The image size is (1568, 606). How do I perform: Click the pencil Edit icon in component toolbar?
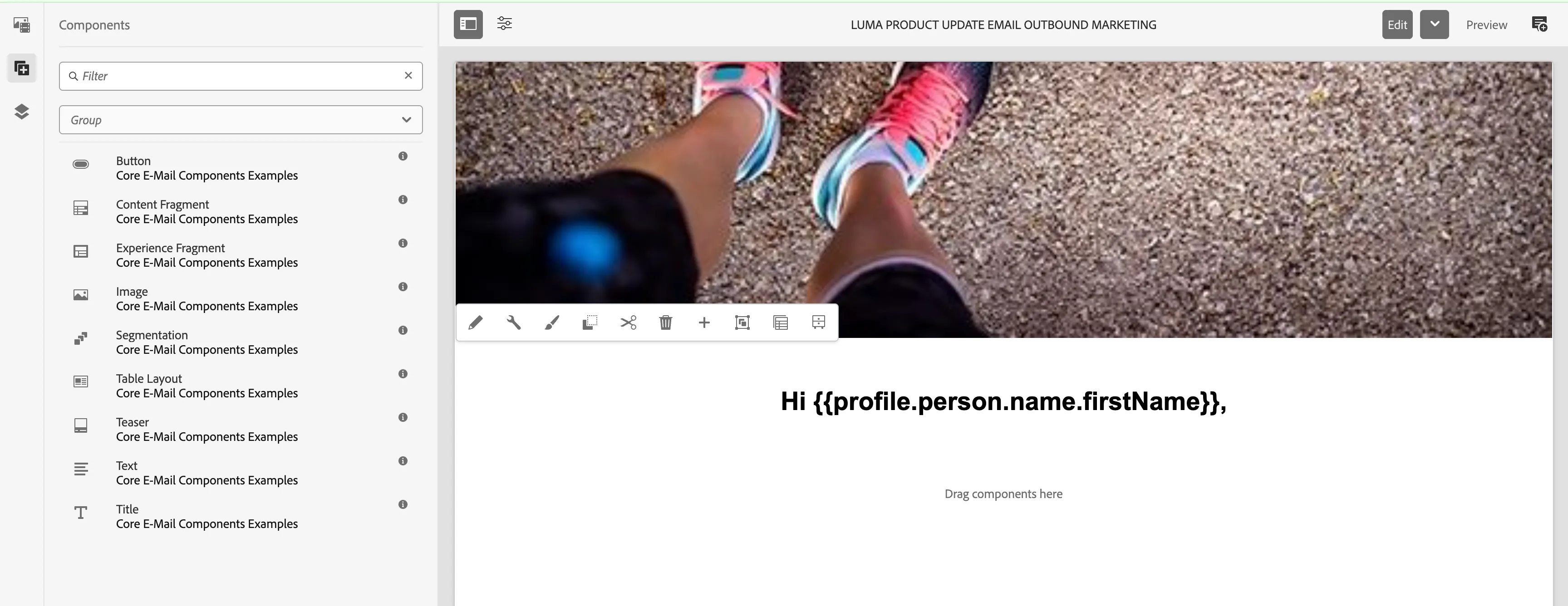tap(475, 322)
